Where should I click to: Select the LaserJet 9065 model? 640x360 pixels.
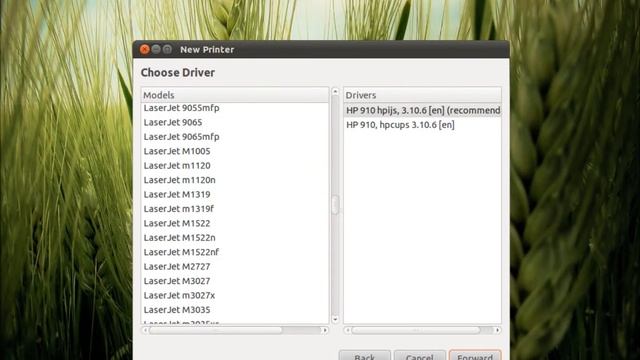[x=235, y=122]
